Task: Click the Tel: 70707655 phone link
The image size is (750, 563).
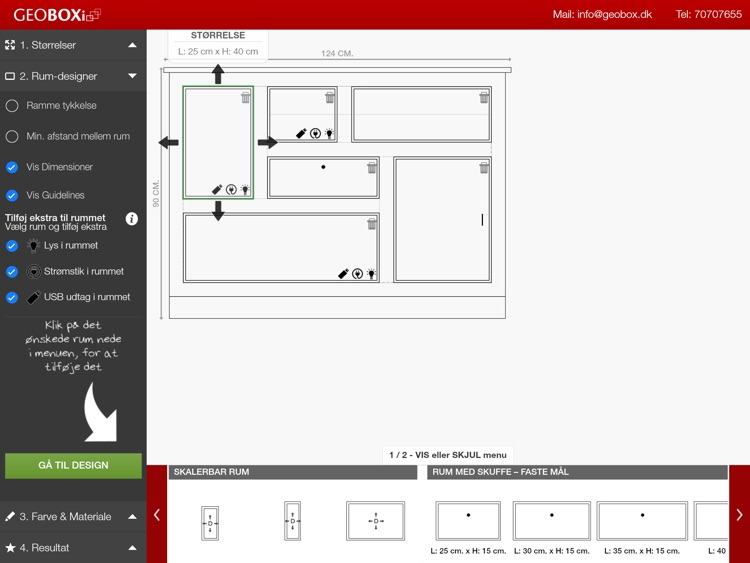Action: click(708, 14)
